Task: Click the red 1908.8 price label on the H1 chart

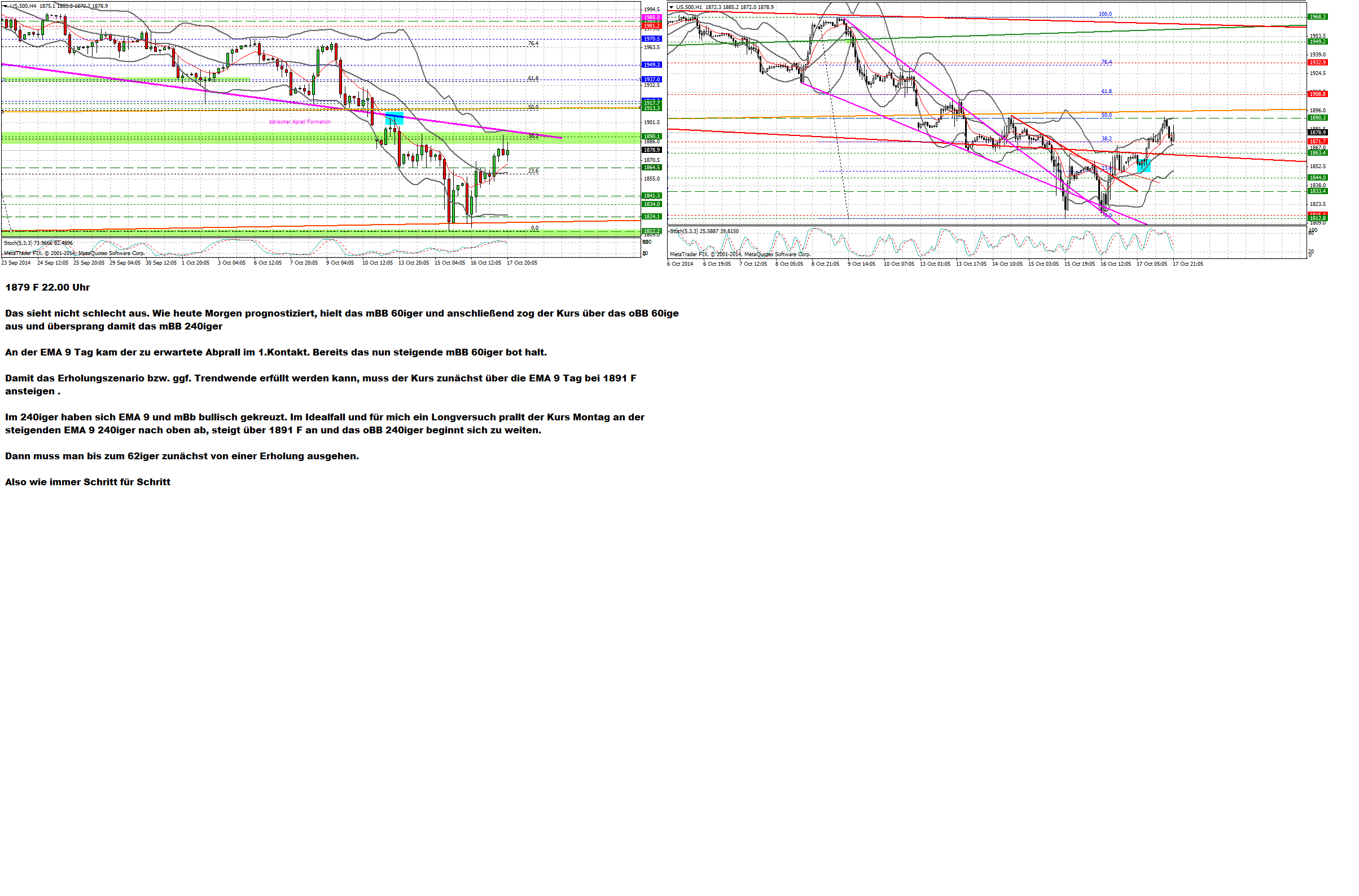Action: 1318,94
